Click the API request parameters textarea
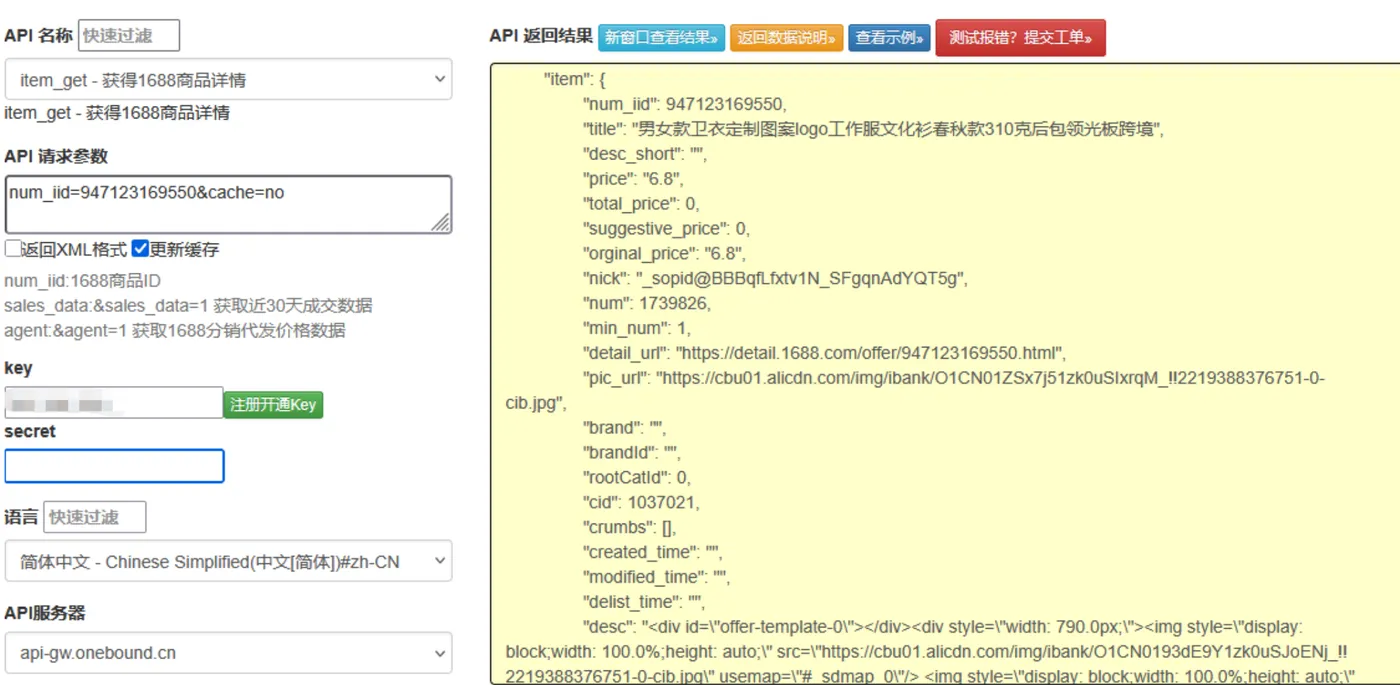The width and height of the screenshot is (1400, 685). 228,204
